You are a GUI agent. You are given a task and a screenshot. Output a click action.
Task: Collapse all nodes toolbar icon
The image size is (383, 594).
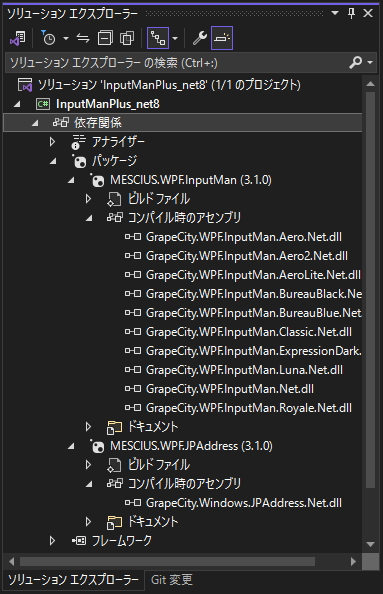(105, 38)
